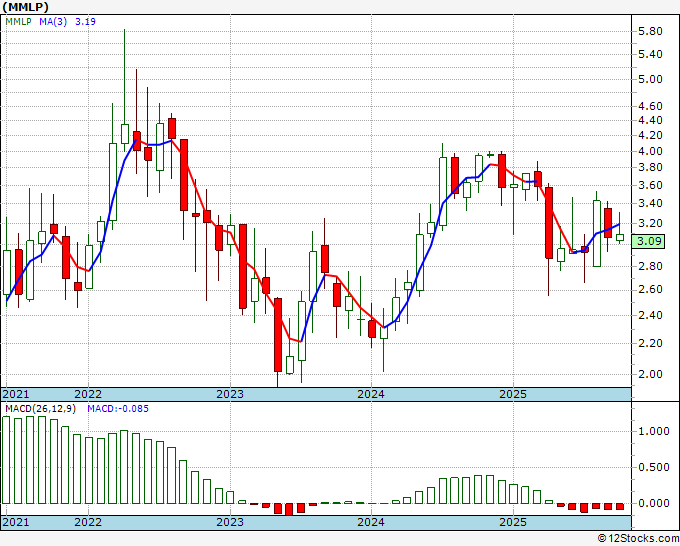The width and height of the screenshot is (680, 546).
Task: Click 2021 on the MACD panel timeline
Action: (x=16, y=522)
